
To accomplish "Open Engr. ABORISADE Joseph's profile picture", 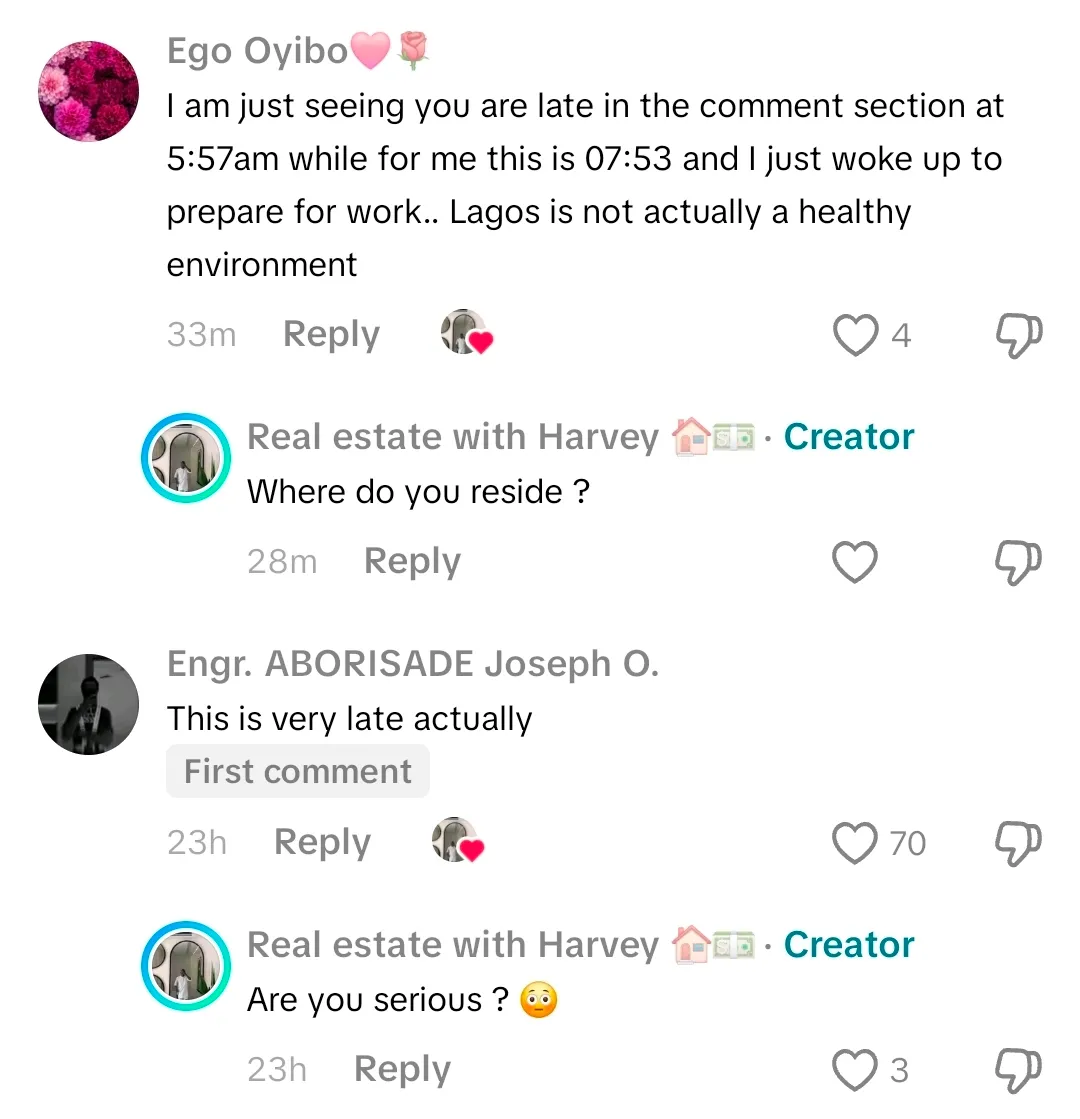I will (88, 704).
